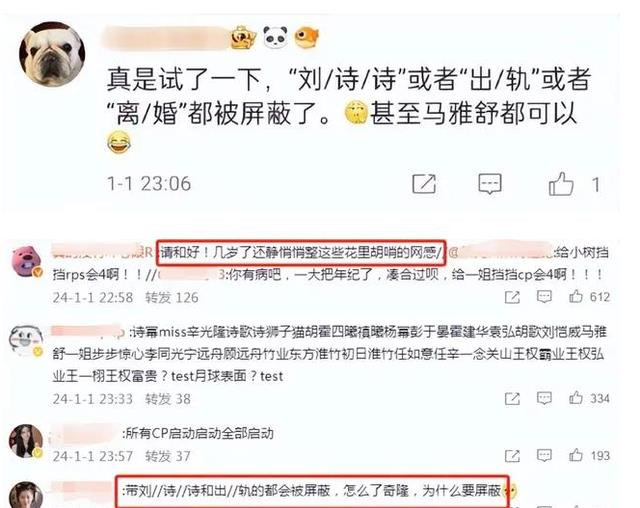Screen dimensions: 640x508
Task: Open 转发 37 repost list
Action: [x=168, y=456]
